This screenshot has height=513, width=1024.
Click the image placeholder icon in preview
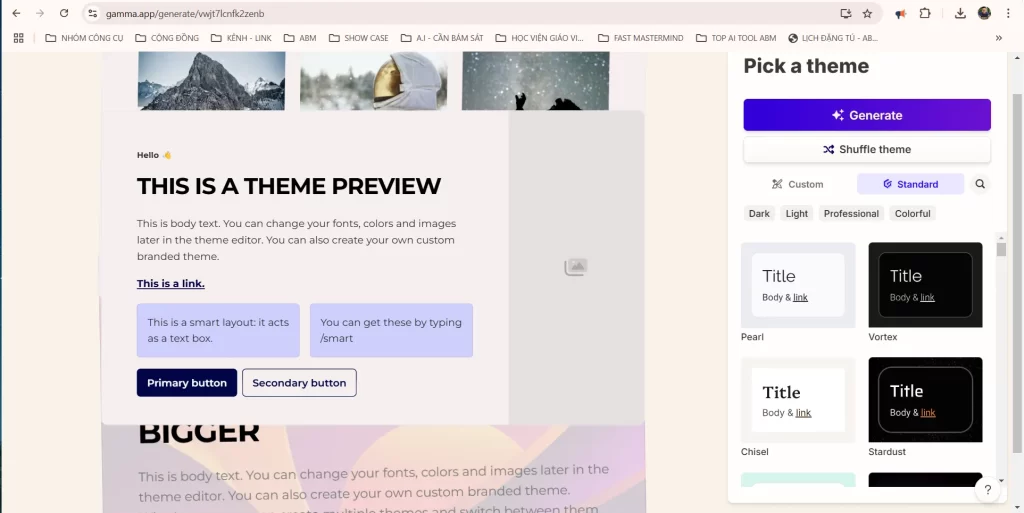tap(576, 267)
